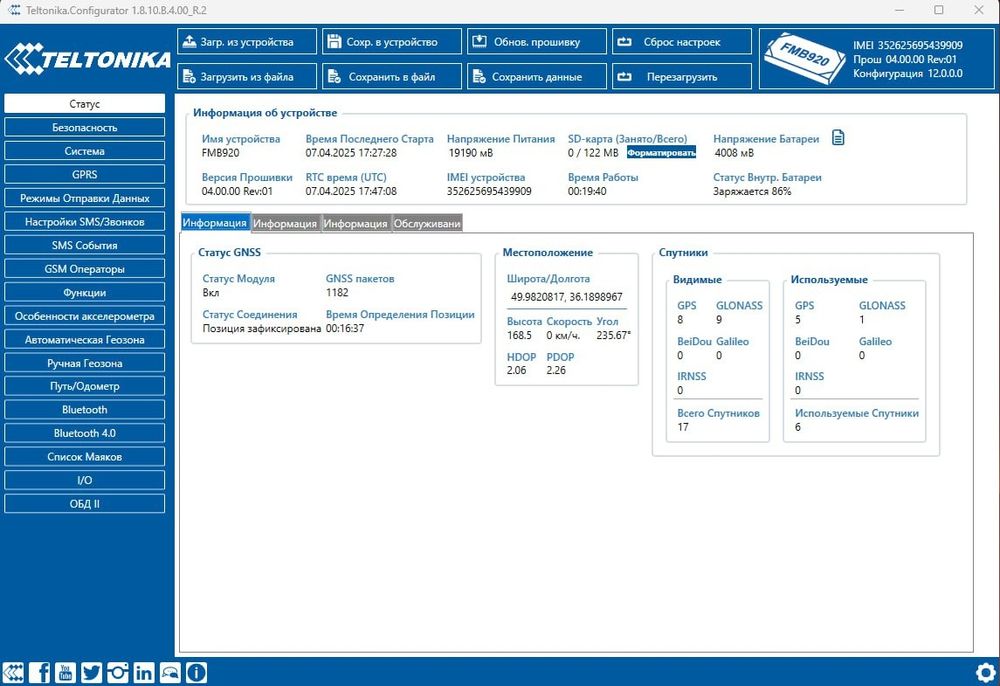
Task: Click battery status 'Заряжается 86%'
Action: 752,191
